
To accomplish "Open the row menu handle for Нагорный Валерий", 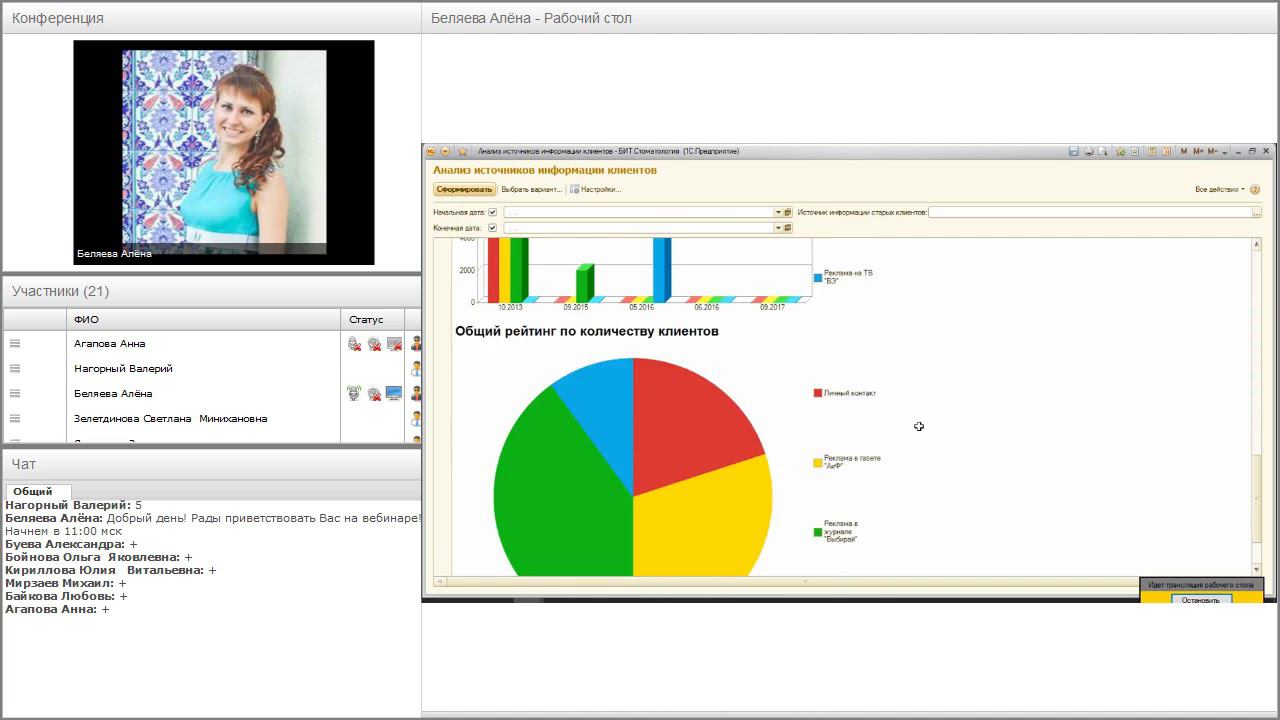I will point(15,369).
